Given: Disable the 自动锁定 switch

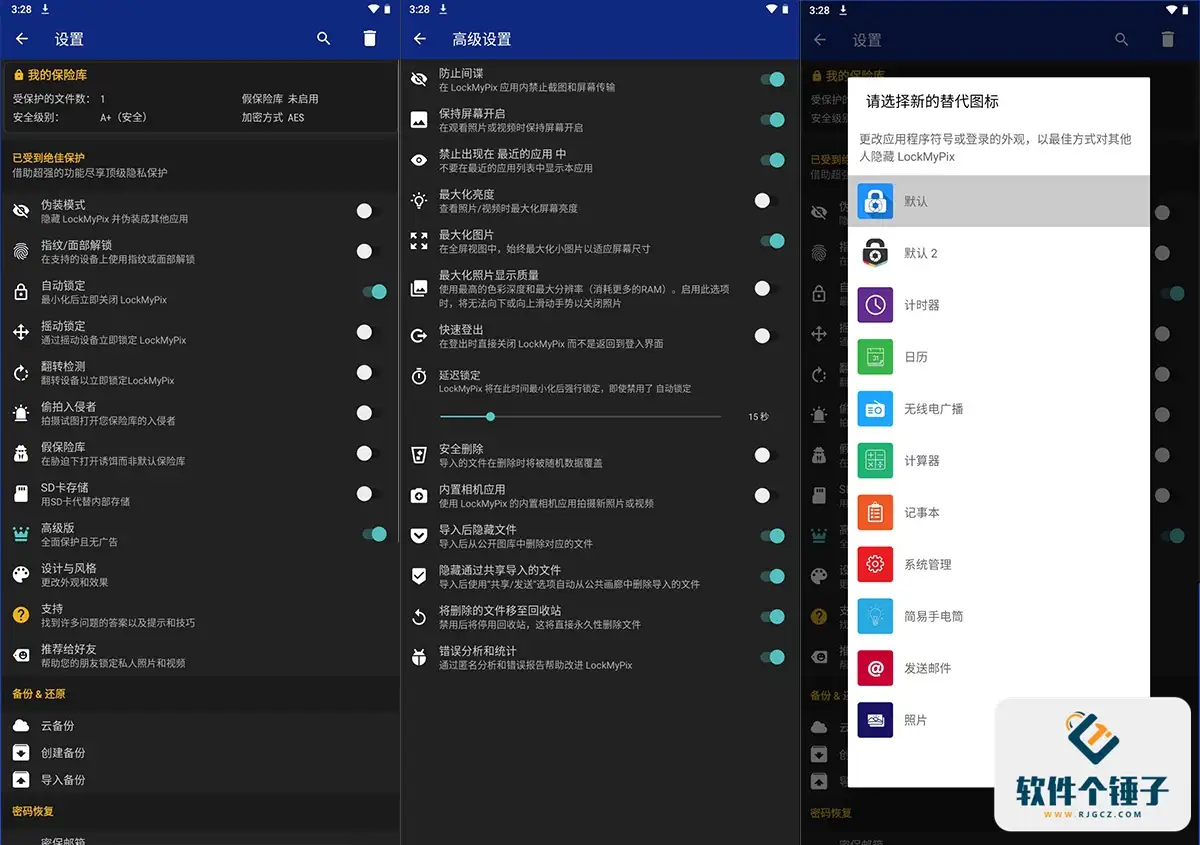Looking at the screenshot, I should coord(374,292).
